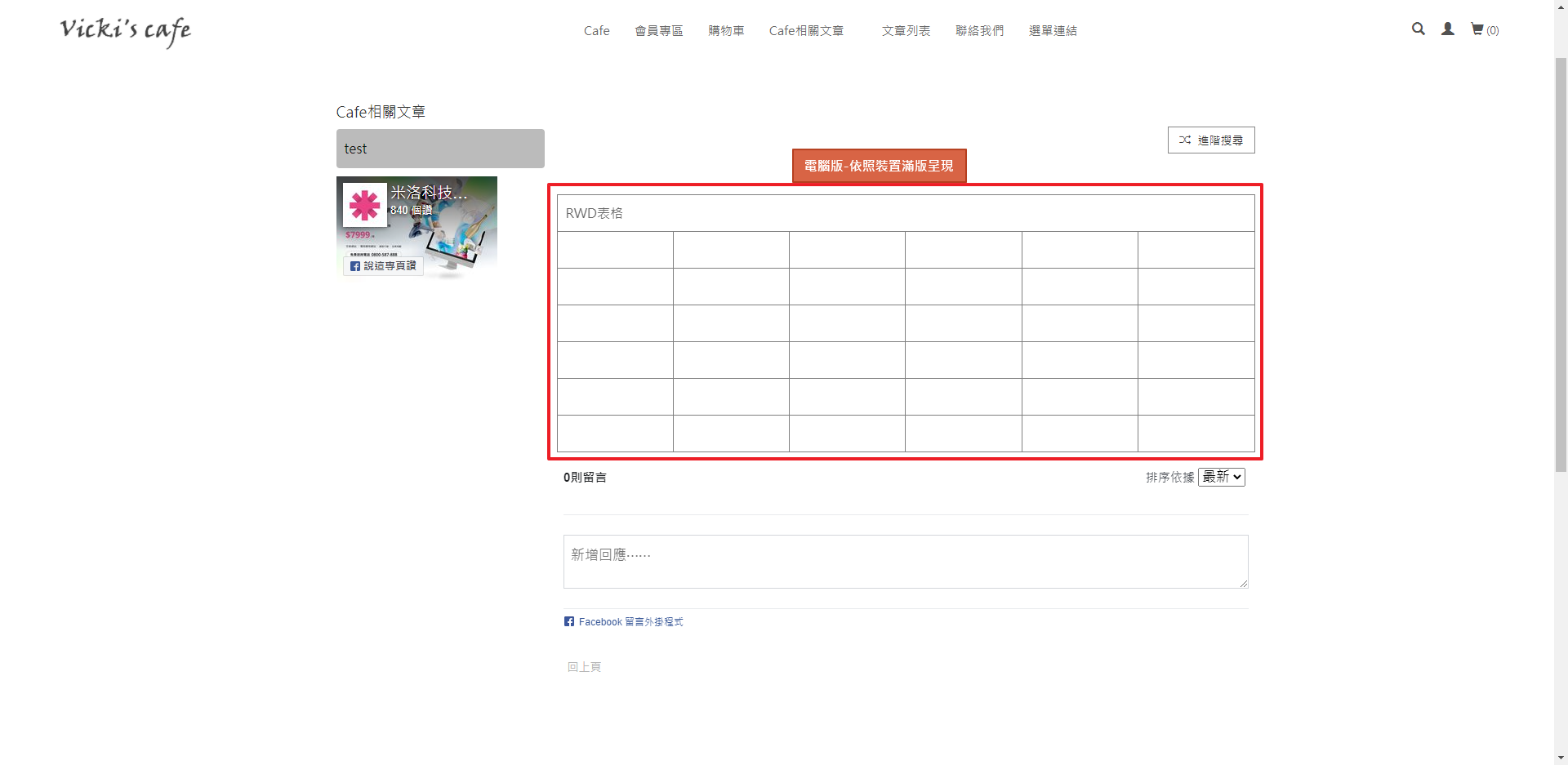Click the Facebook like page button
This screenshot has height=765, width=1568.
pyautogui.click(x=383, y=266)
